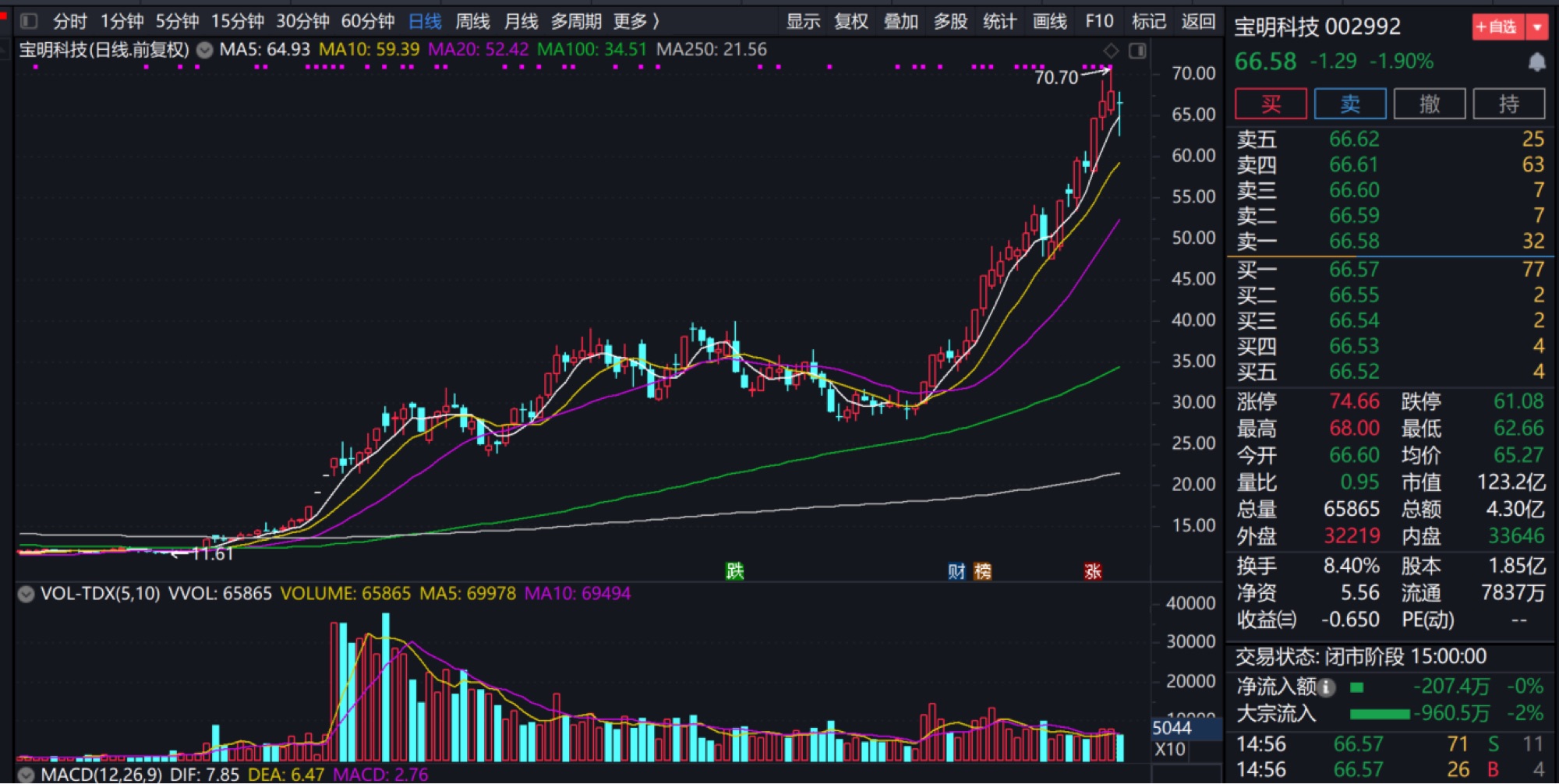
Task: Click the 跌 event marker on chart
Action: point(734,571)
